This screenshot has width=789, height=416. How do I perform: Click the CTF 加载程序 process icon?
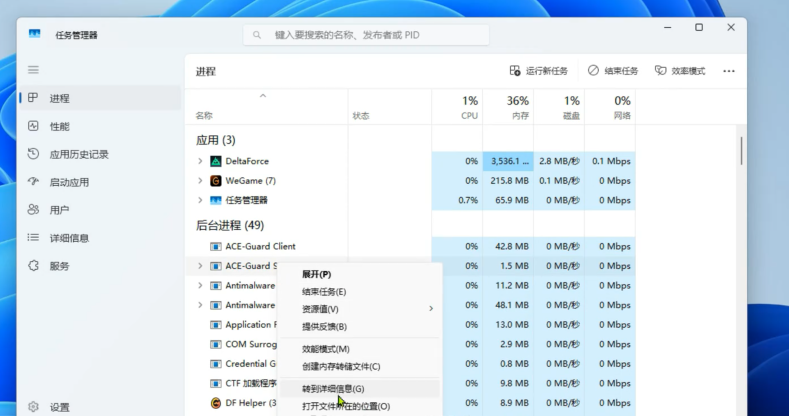click(x=216, y=384)
